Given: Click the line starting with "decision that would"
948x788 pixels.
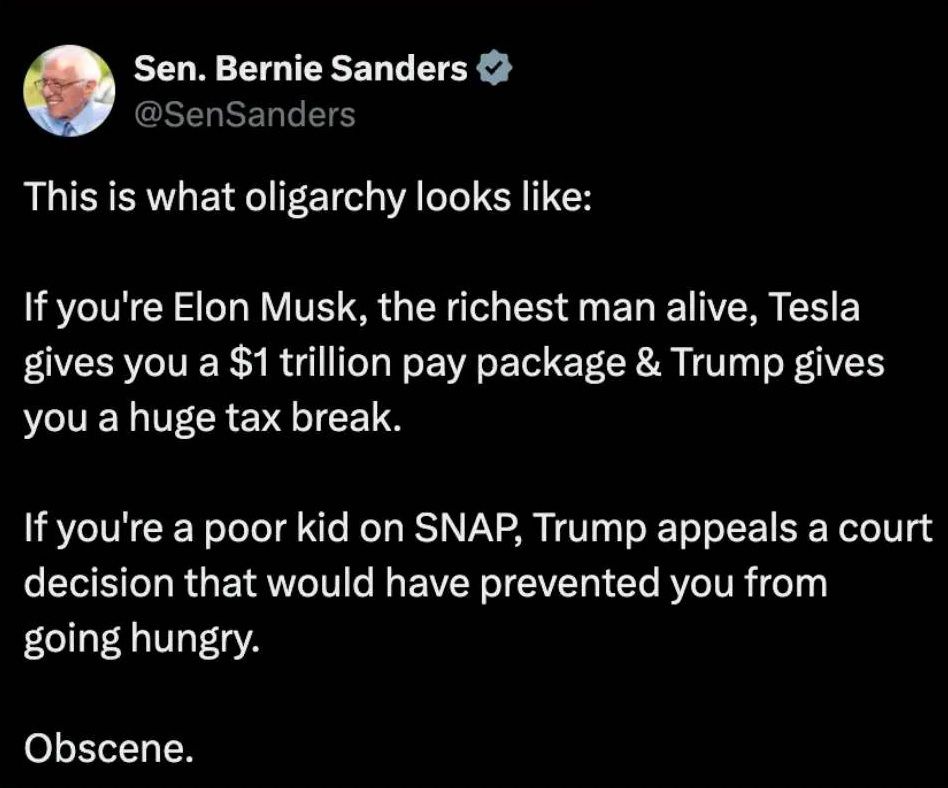Looking at the screenshot, I should tap(426, 584).
